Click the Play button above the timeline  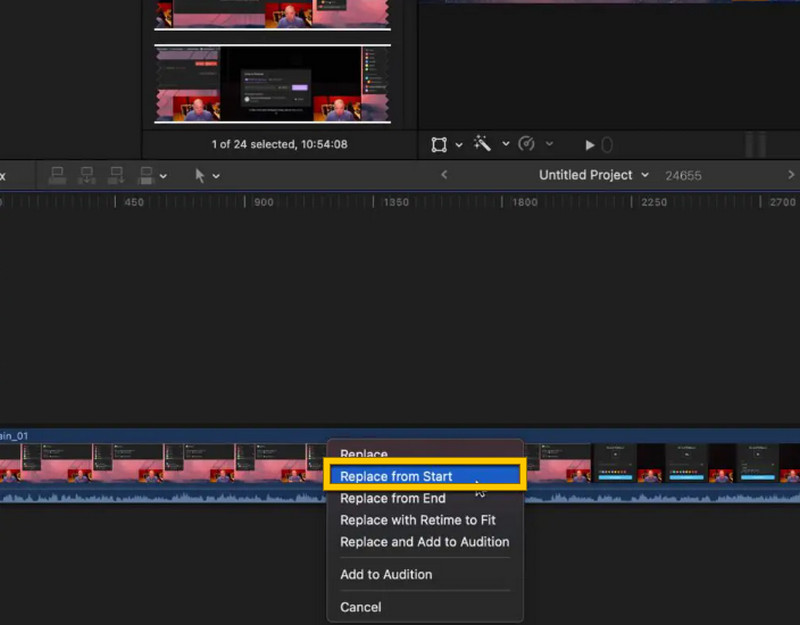click(x=590, y=144)
